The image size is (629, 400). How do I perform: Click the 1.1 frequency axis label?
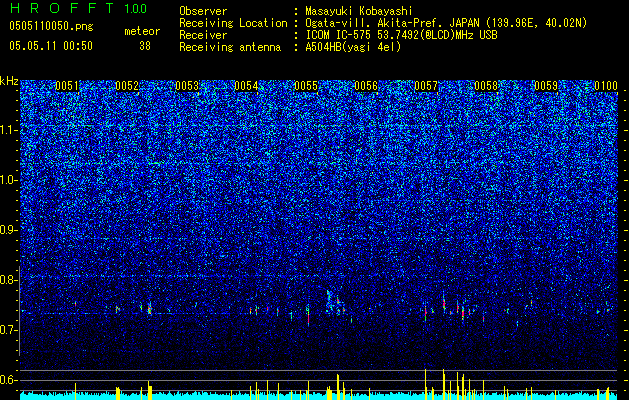coord(9,130)
